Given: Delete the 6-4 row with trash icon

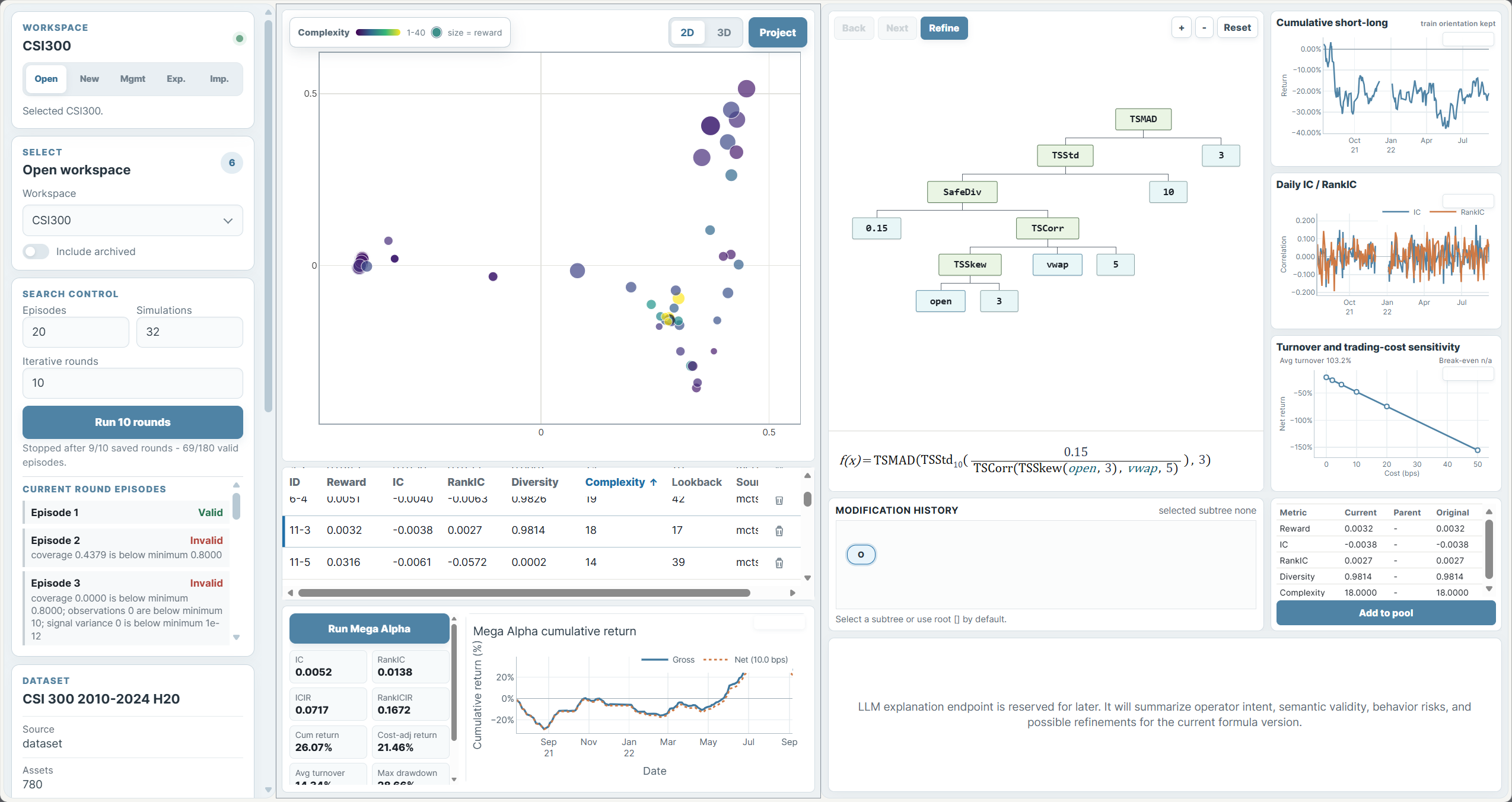Looking at the screenshot, I should pos(779,500).
